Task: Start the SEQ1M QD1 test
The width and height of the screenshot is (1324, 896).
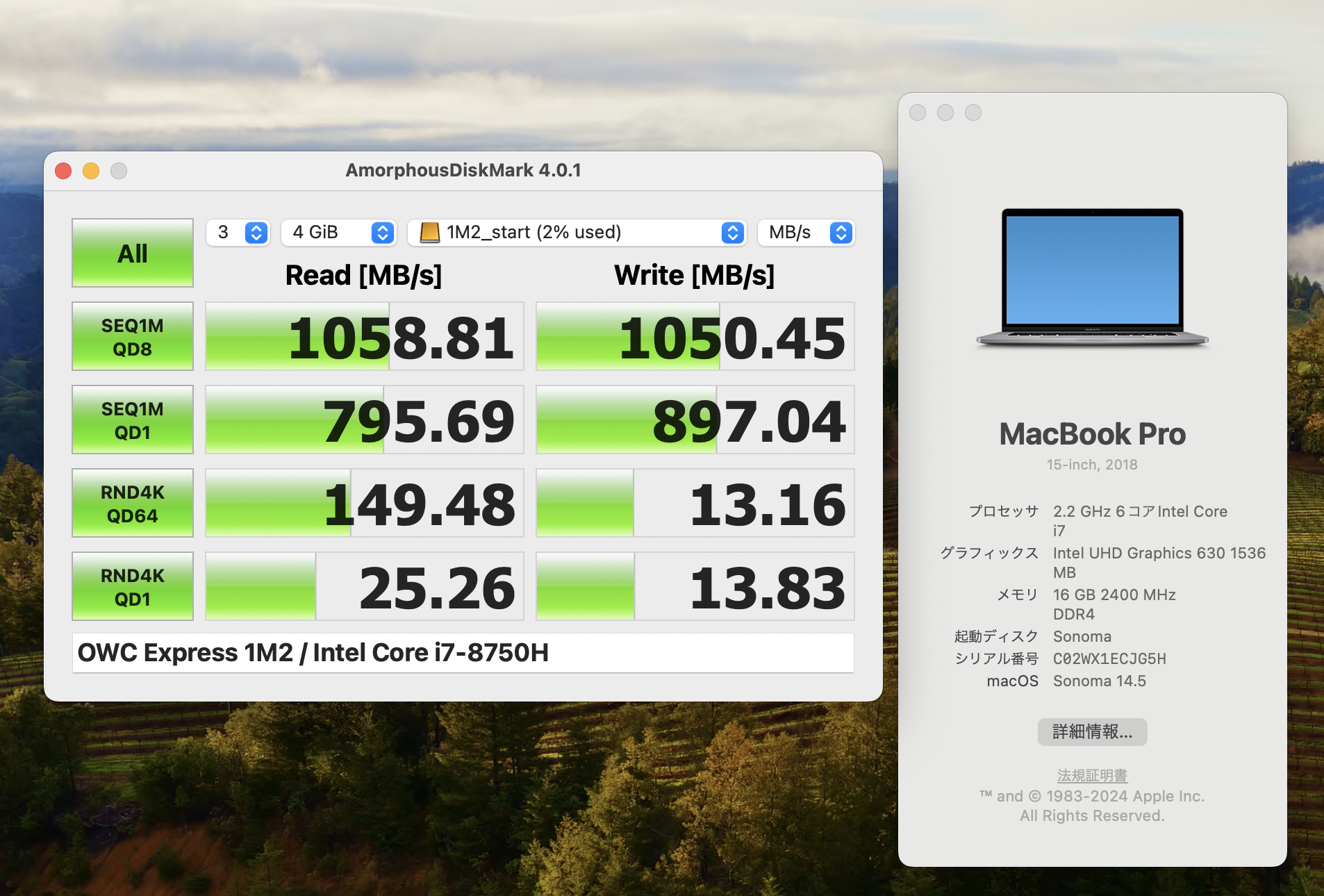Action: tap(132, 420)
